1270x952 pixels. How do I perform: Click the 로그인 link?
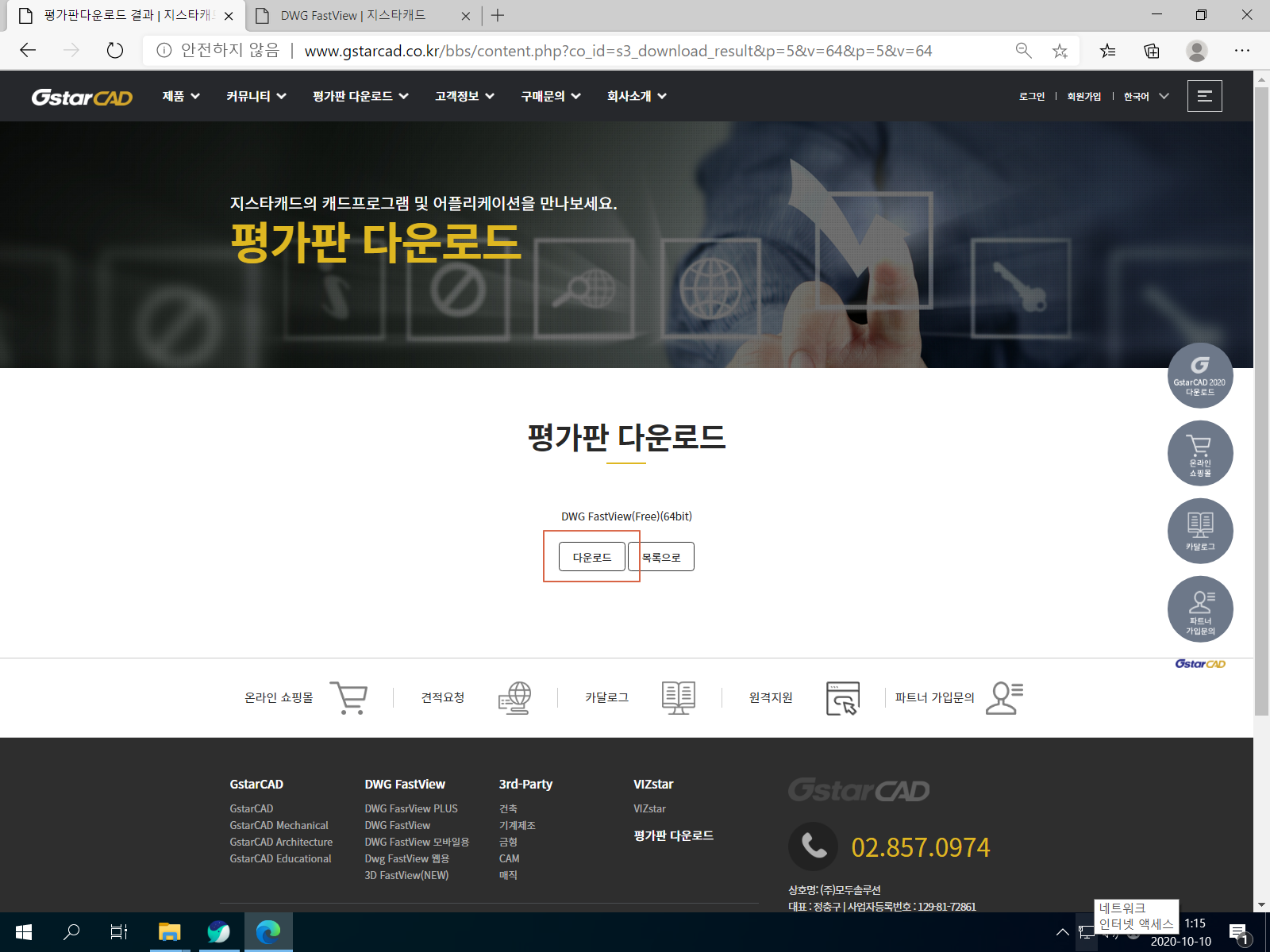pyautogui.click(x=1032, y=96)
